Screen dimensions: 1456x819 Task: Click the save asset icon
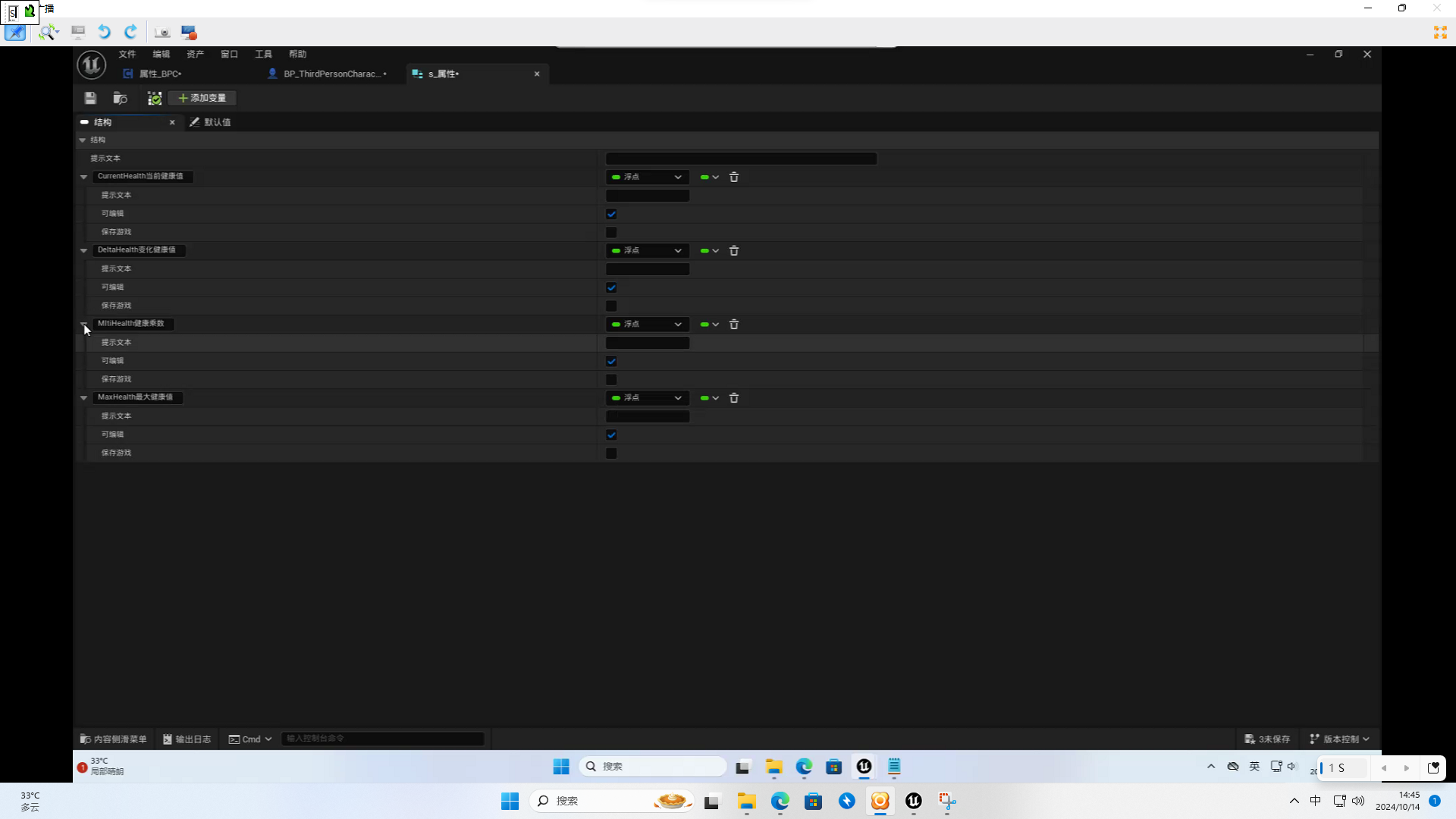click(90, 98)
